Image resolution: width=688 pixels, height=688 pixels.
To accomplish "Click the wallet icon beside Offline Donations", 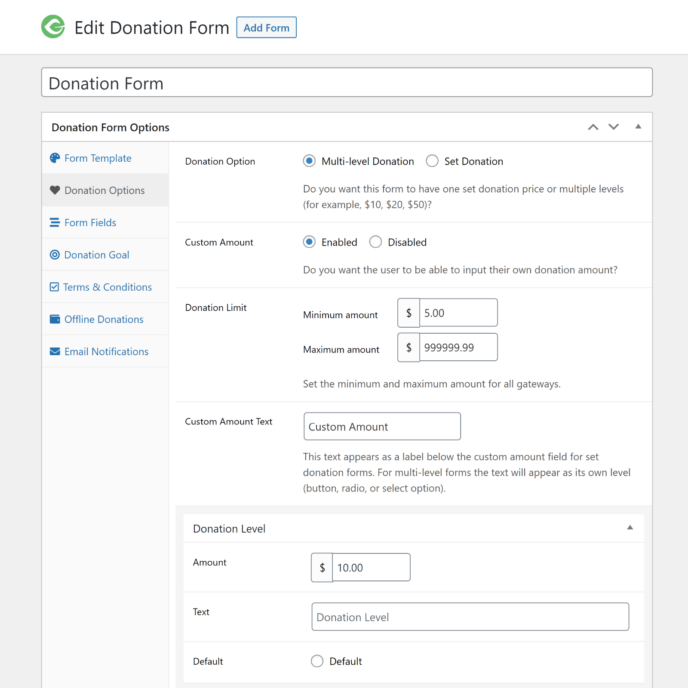I will click(x=55, y=319).
